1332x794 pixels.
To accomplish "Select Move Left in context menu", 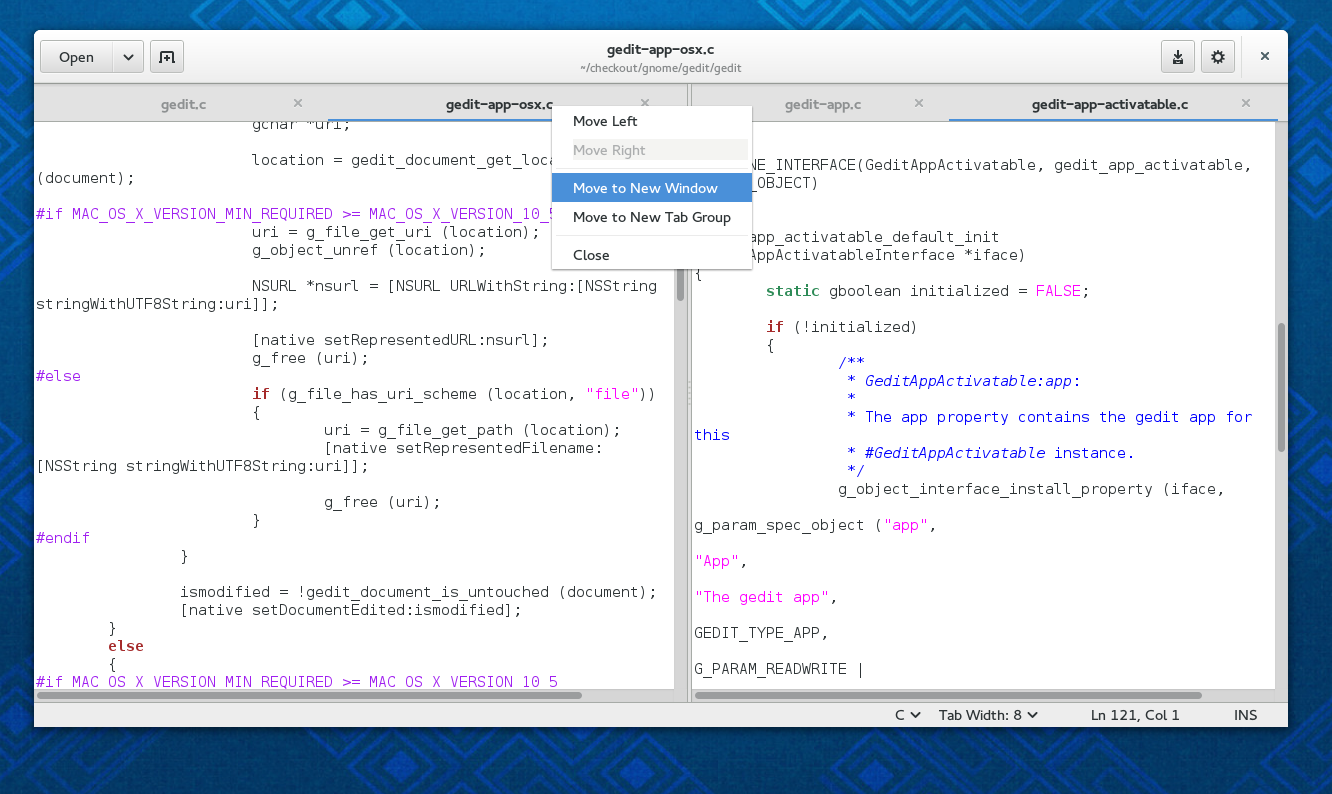I will click(x=651, y=121).
